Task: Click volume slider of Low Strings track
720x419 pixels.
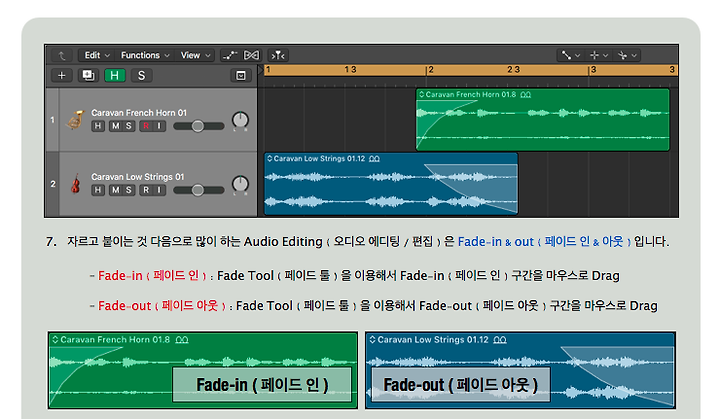Action: click(198, 190)
